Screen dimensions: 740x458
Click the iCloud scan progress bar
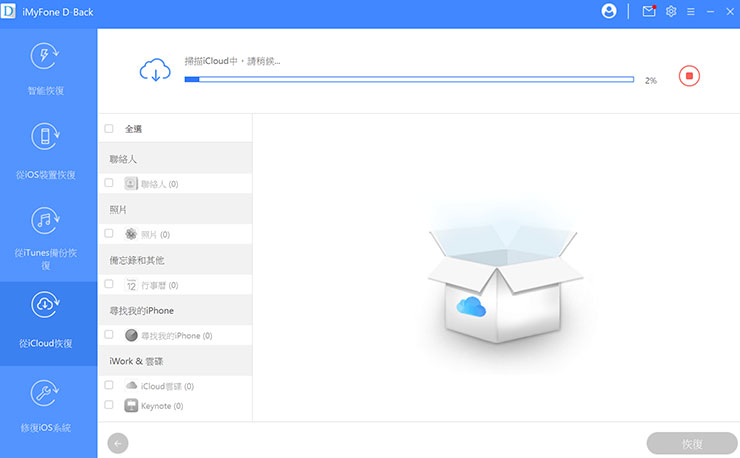point(409,79)
